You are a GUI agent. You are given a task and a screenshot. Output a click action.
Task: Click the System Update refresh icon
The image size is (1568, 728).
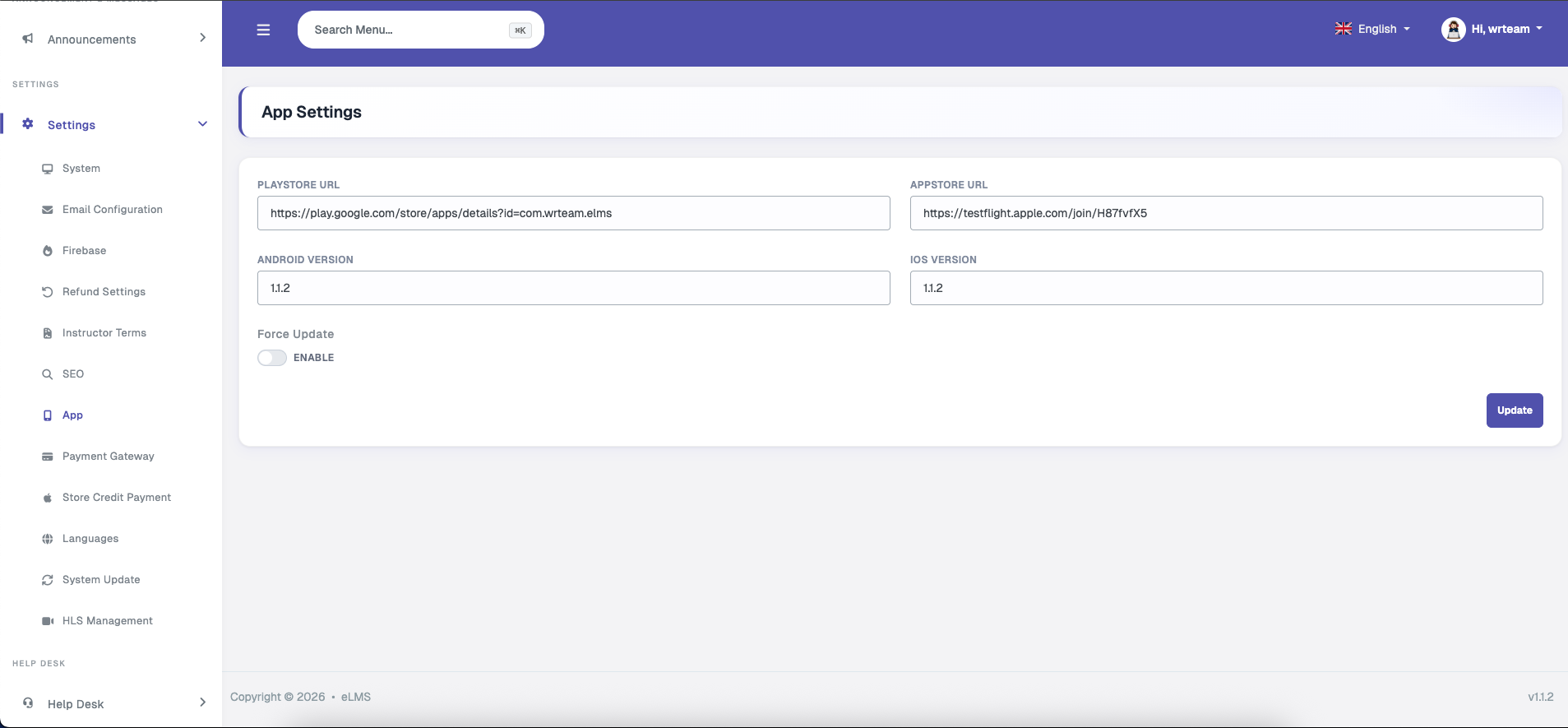(48, 580)
